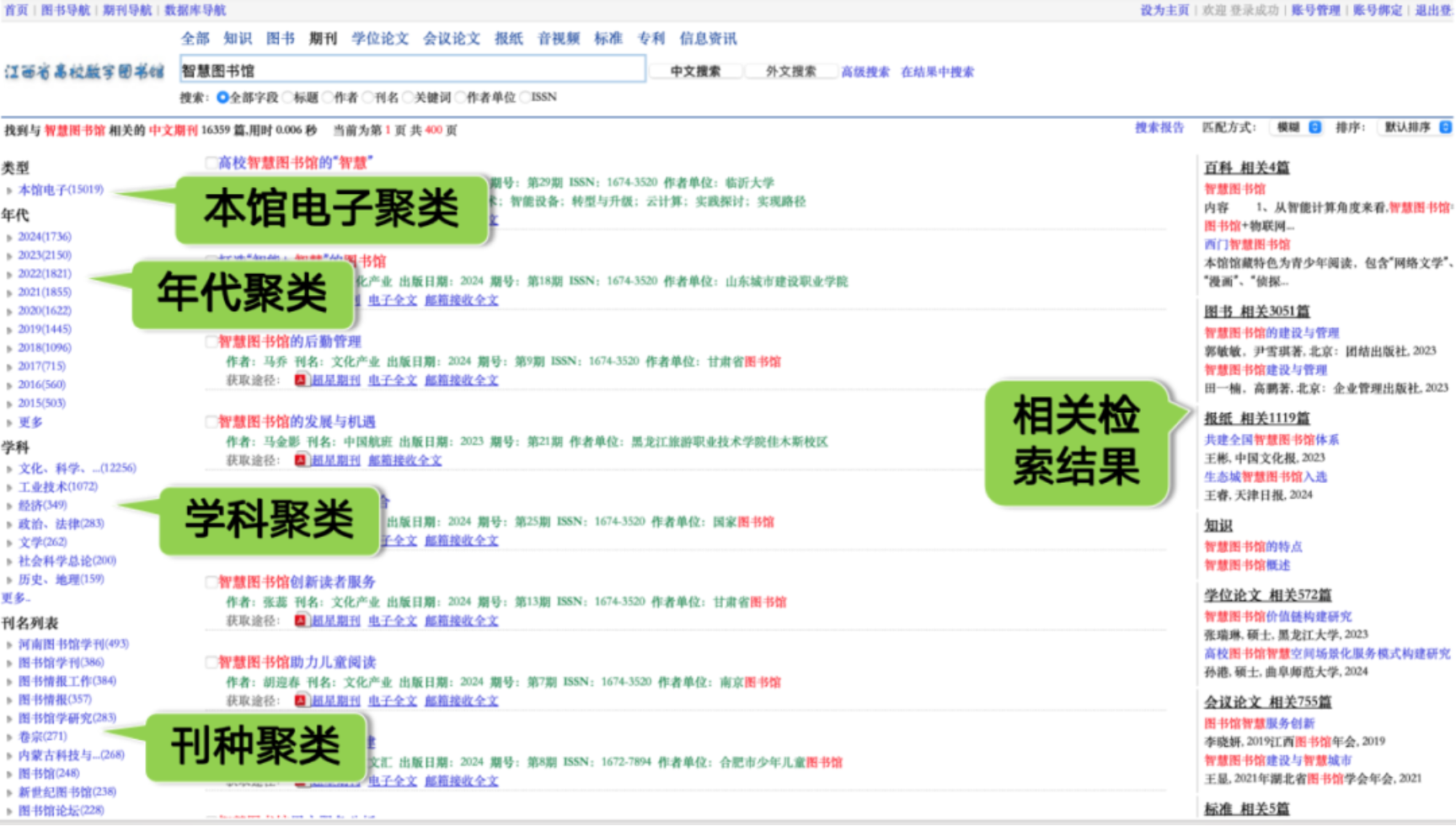This screenshot has height=826, width=1456.
Task: Select the ISSN search radio button
Action: pos(525,98)
